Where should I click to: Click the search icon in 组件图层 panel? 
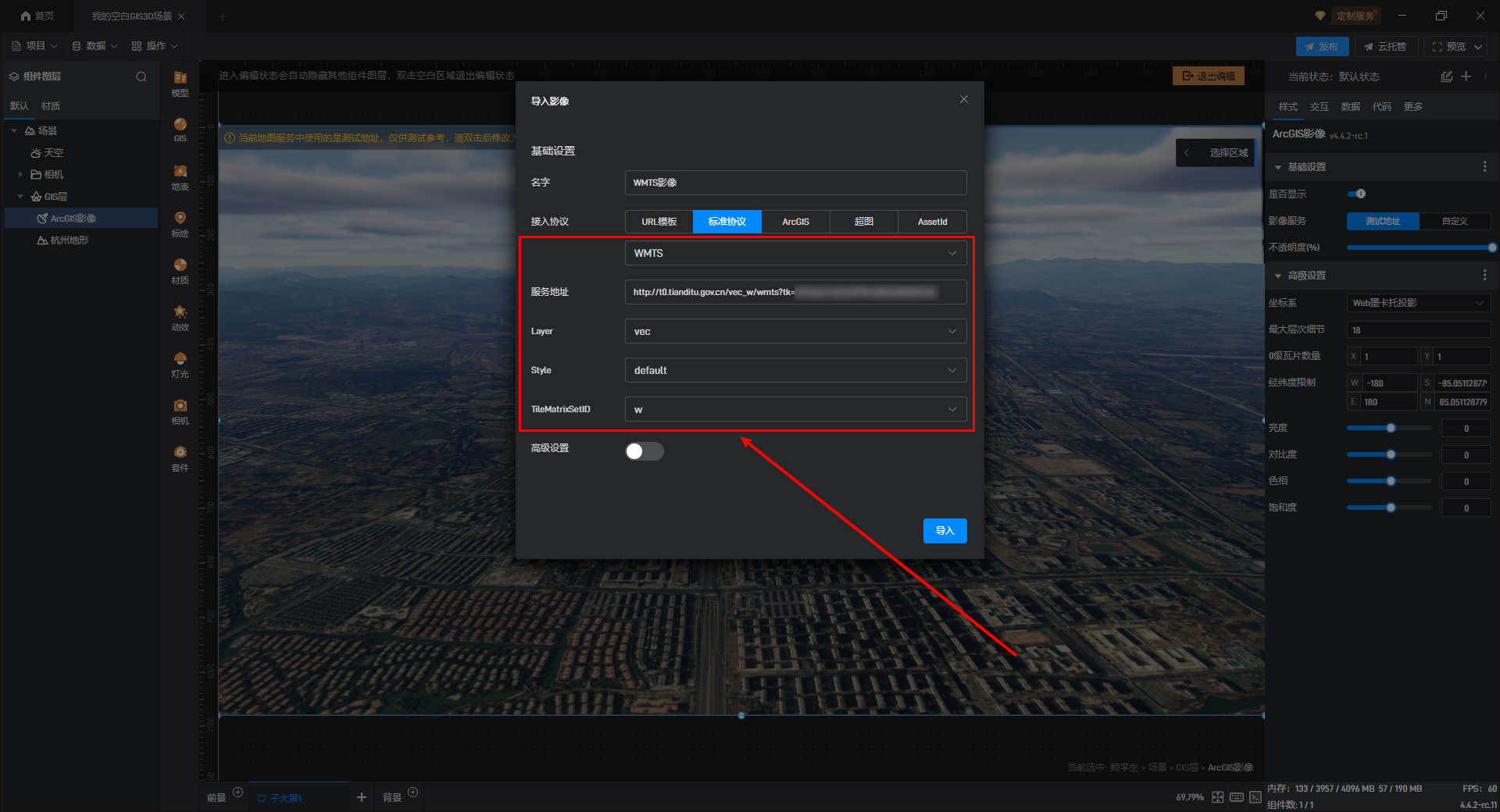[x=141, y=77]
